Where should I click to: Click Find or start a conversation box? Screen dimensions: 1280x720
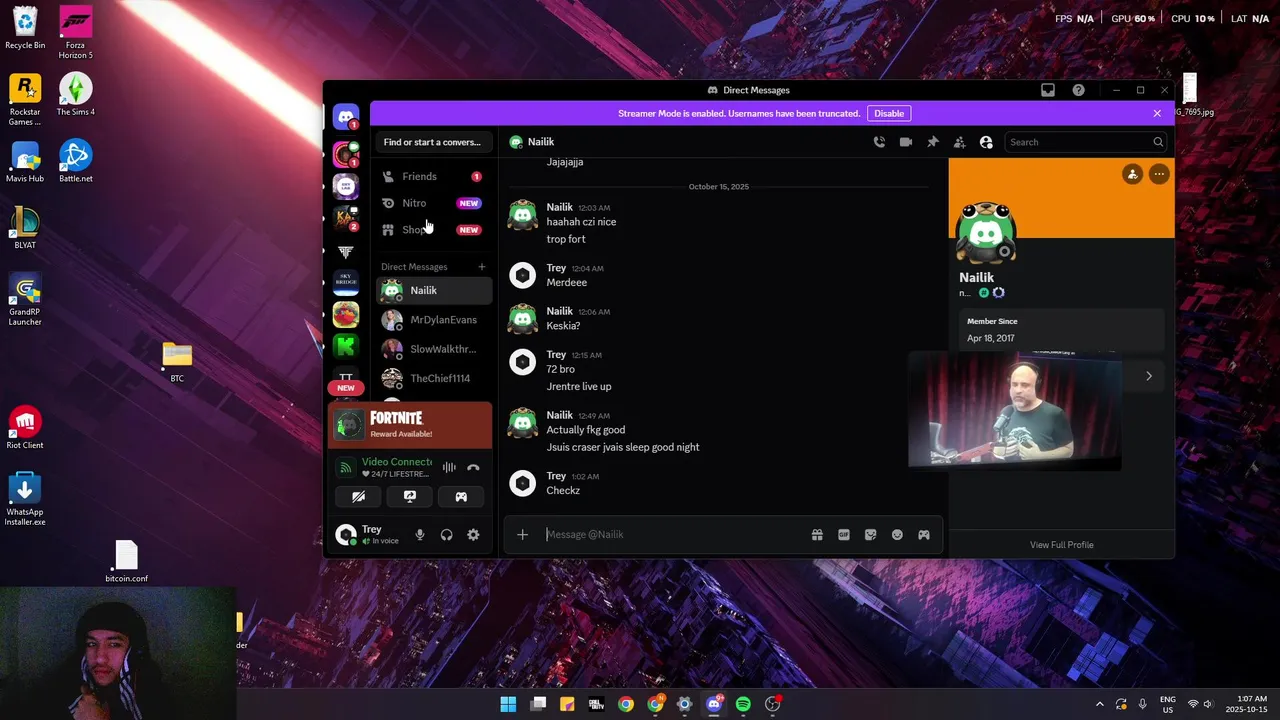pos(432,142)
